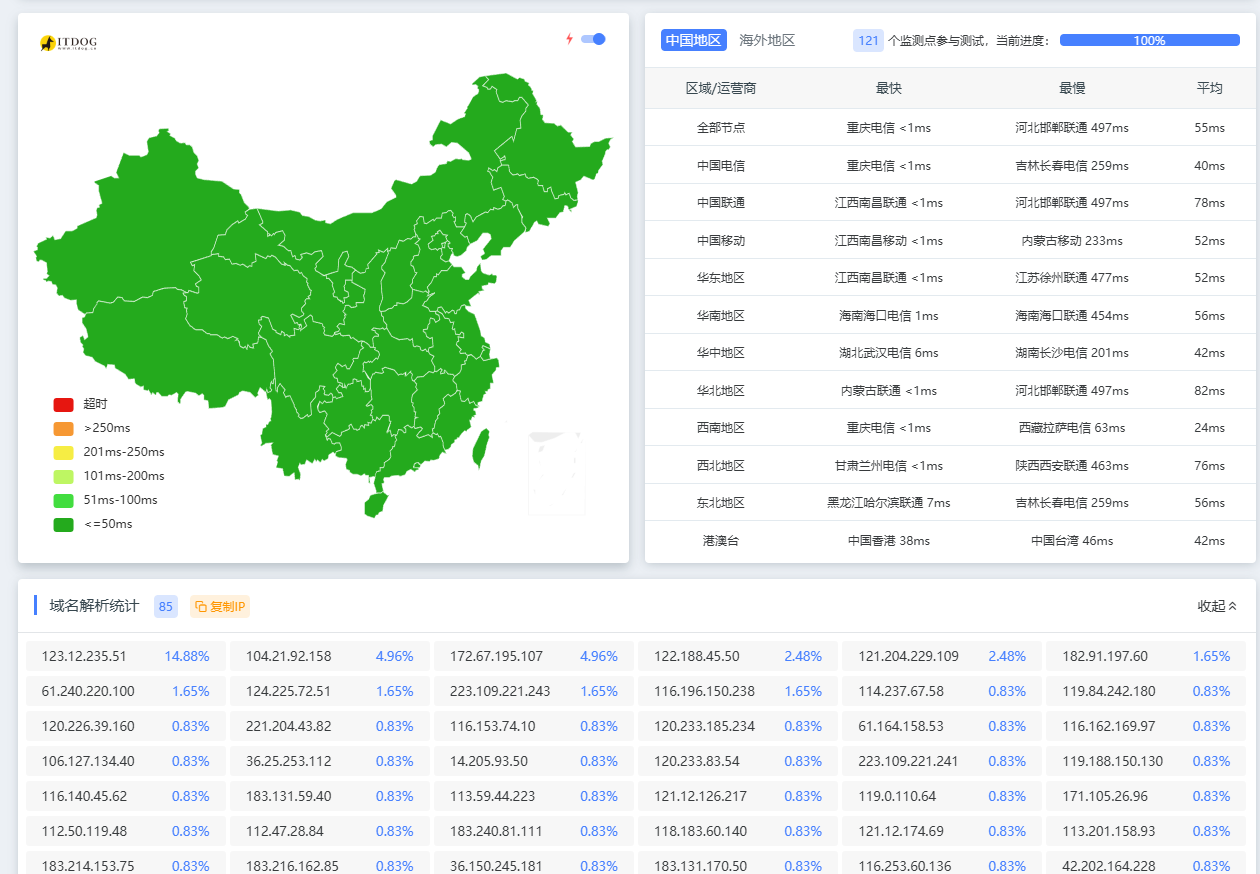Select the 中国联通 row label
Viewport: 1260px width, 874px height.
tap(721, 203)
